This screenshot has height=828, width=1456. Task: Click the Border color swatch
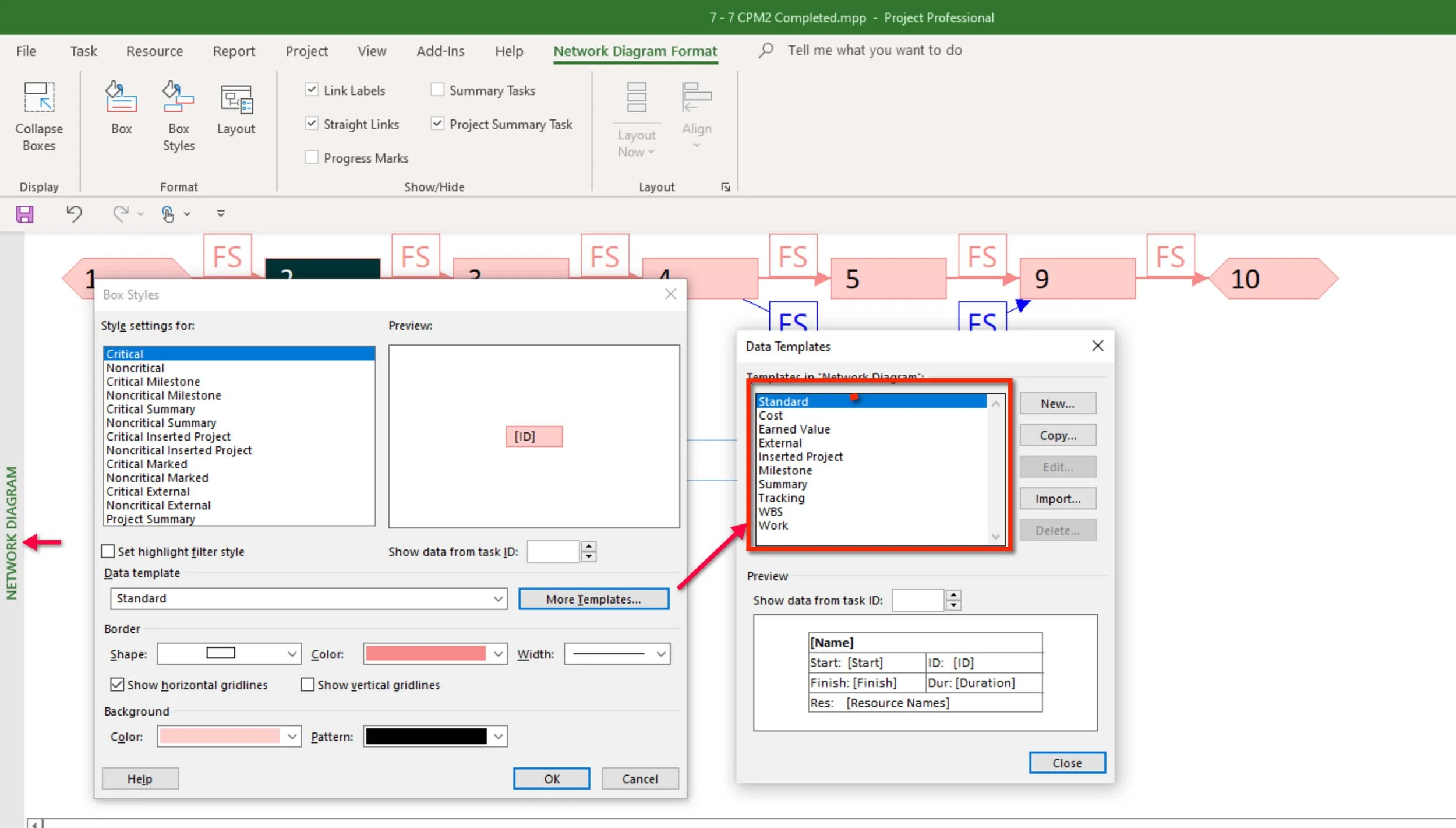pos(426,654)
